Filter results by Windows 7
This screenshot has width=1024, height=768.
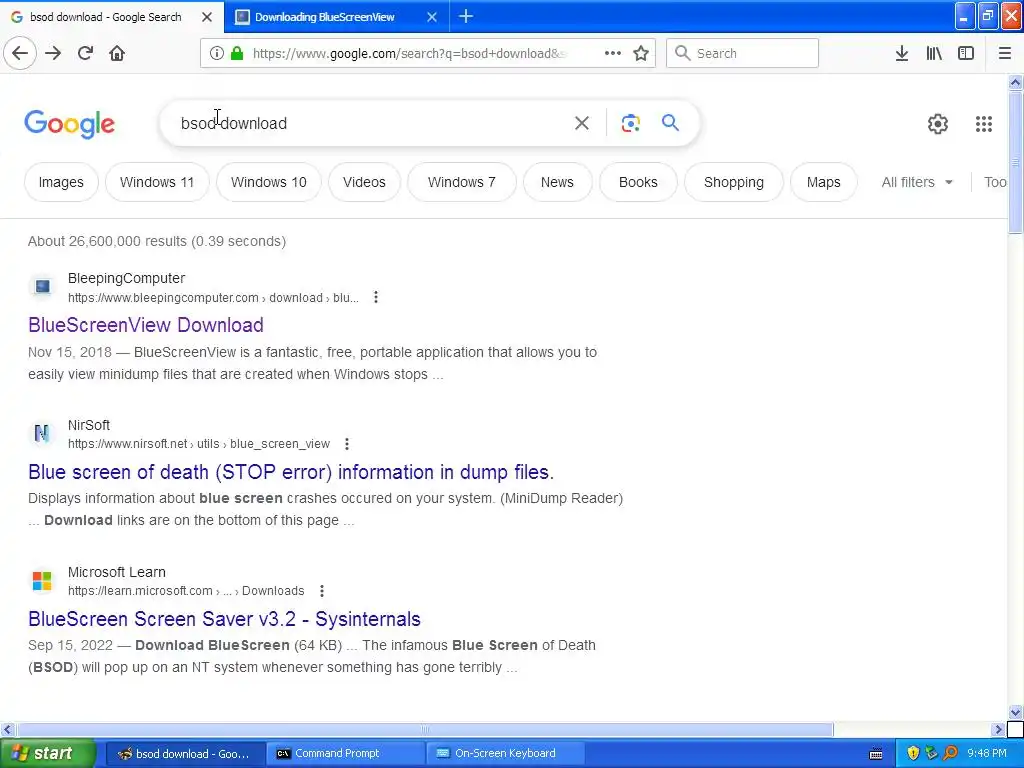[x=462, y=182]
